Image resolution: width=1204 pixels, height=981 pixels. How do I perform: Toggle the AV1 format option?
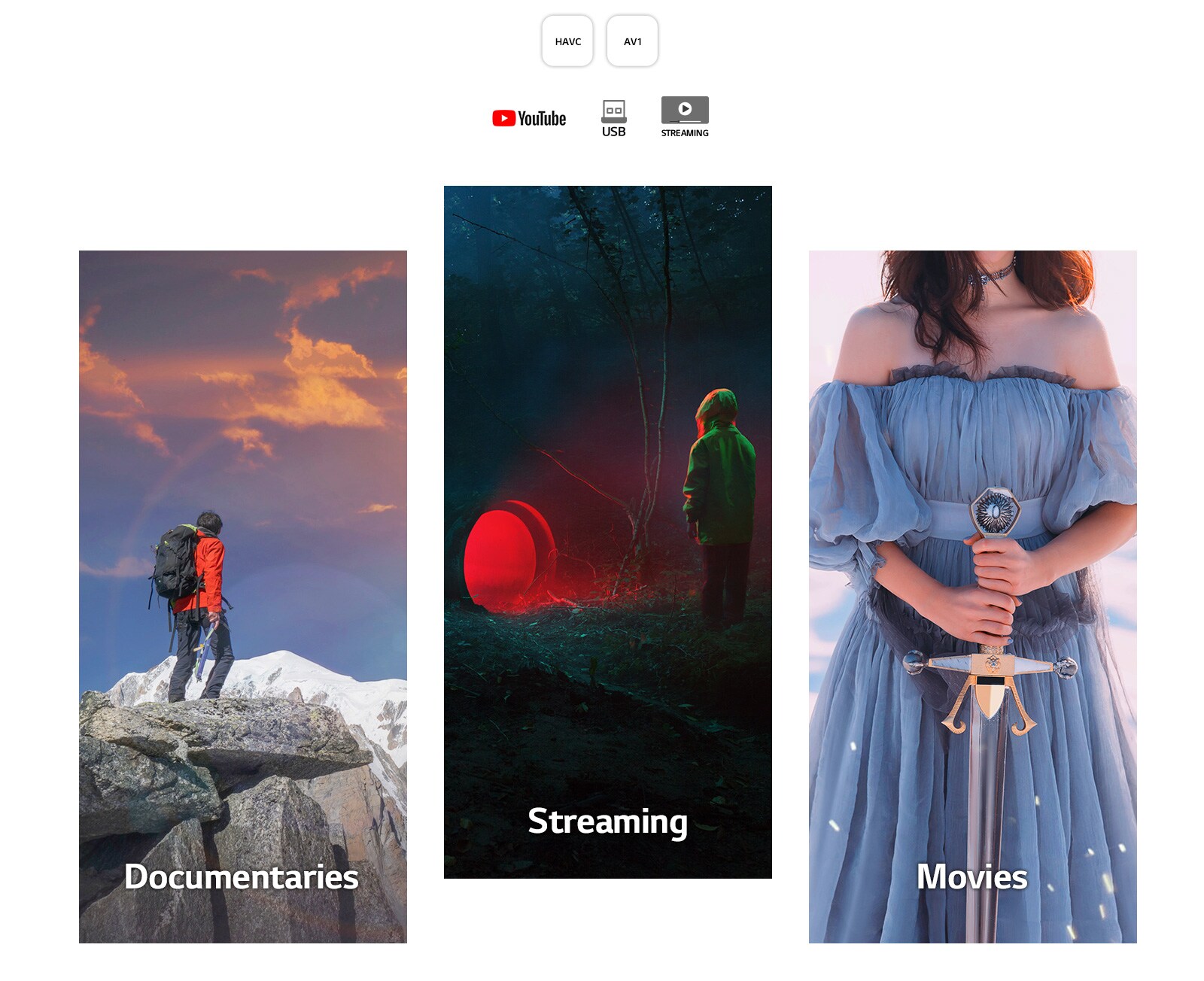[632, 42]
